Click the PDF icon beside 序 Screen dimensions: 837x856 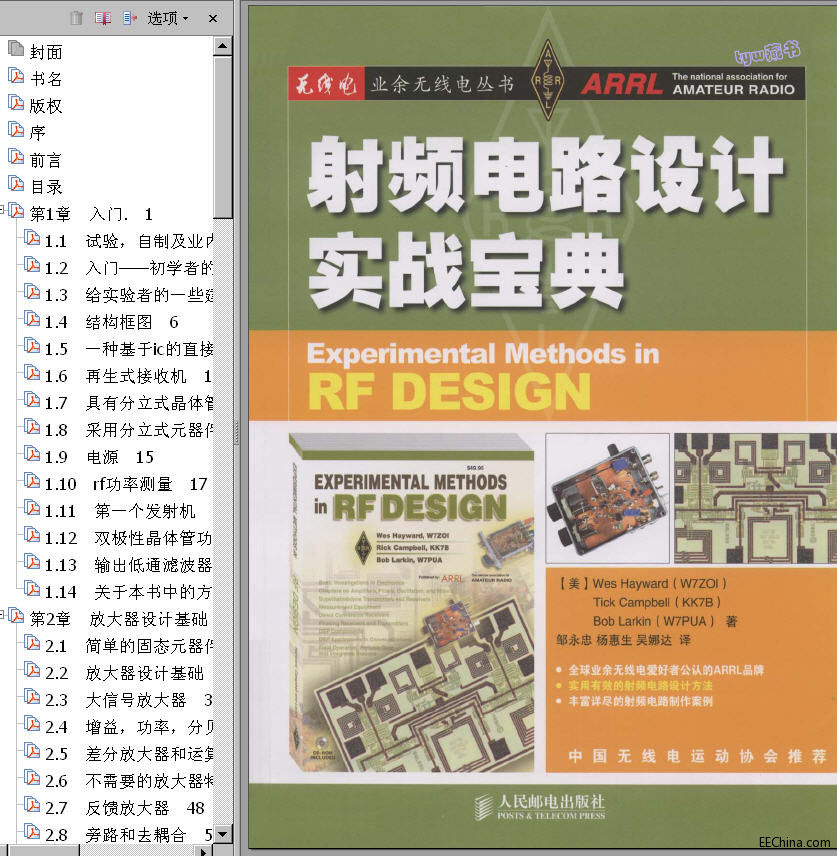click(16, 129)
